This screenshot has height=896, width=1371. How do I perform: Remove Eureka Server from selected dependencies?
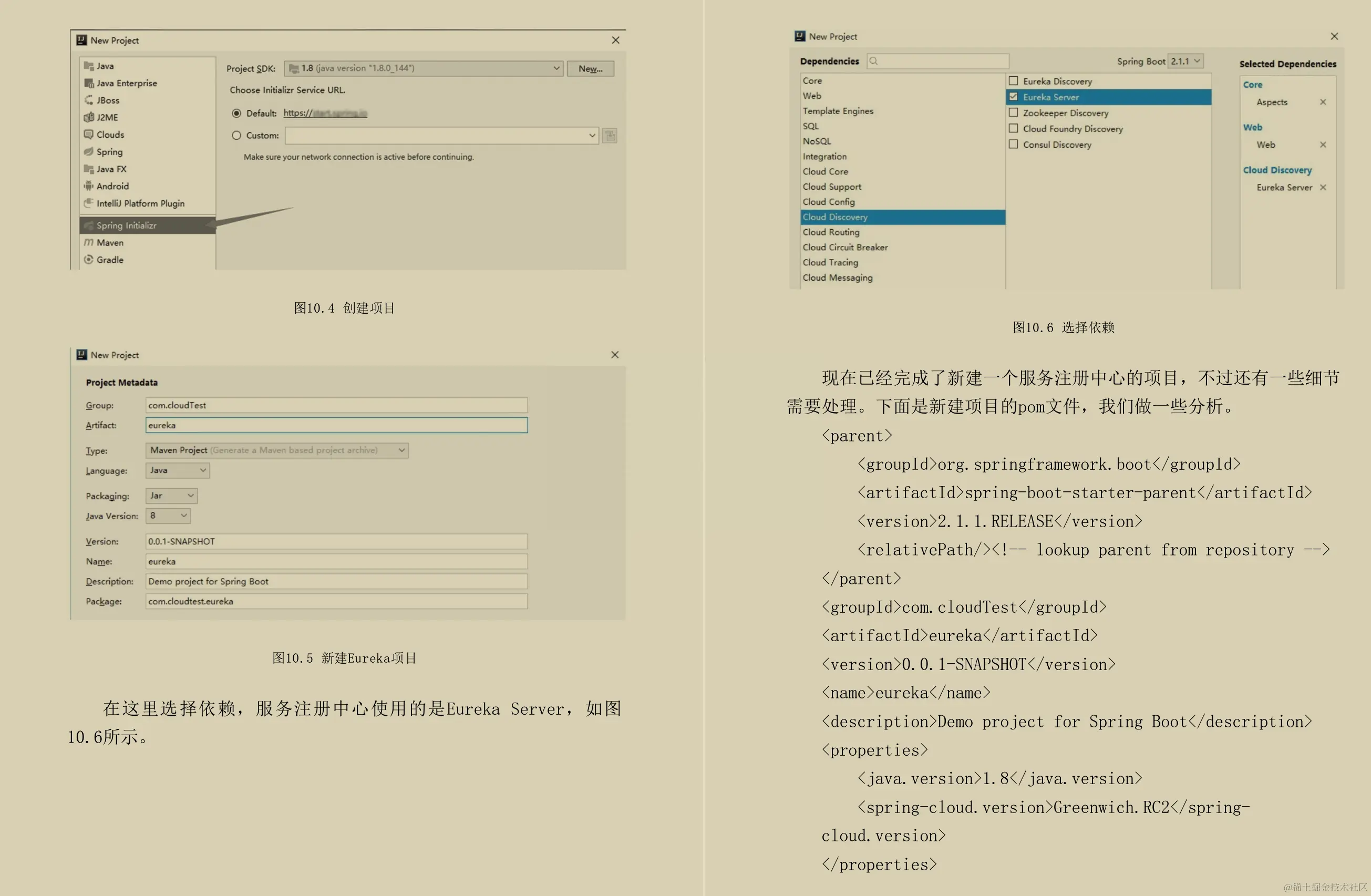(x=1323, y=187)
